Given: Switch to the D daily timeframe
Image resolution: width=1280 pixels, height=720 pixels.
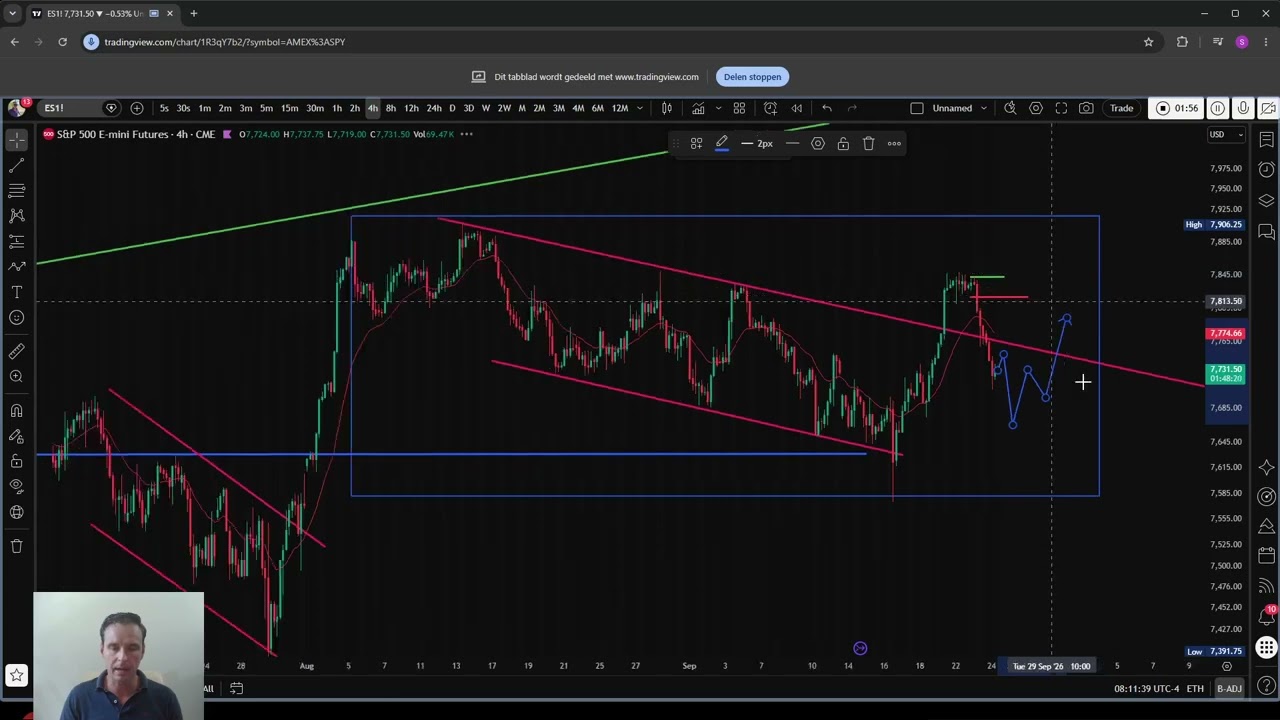Looking at the screenshot, I should [x=452, y=108].
